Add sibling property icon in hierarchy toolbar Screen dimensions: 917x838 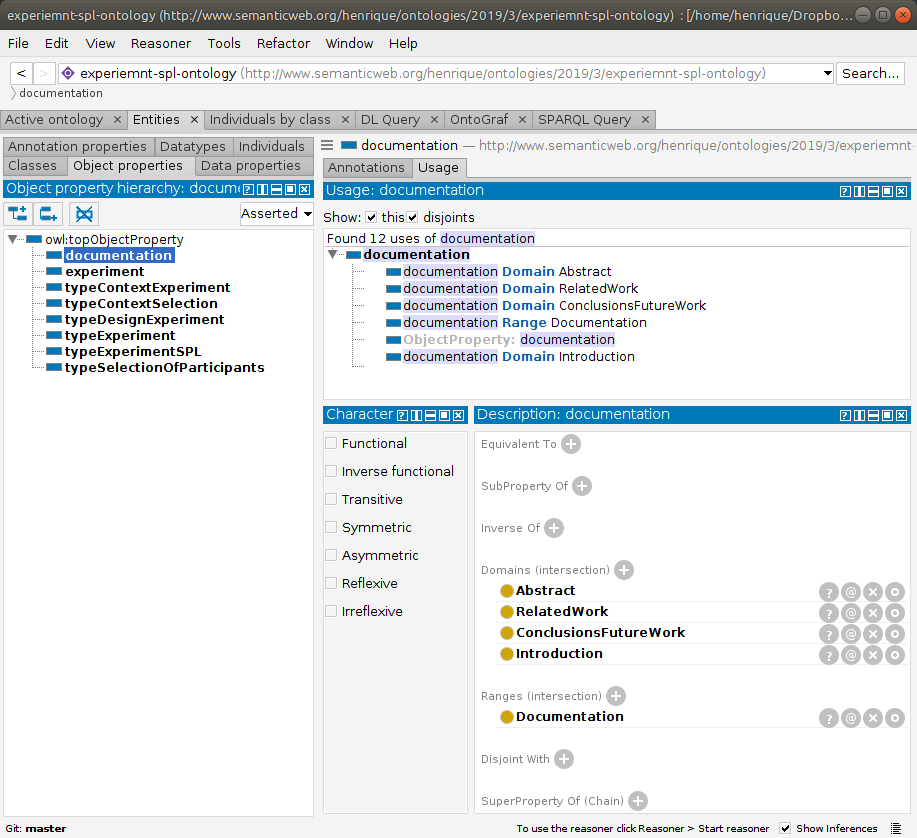[x=48, y=214]
